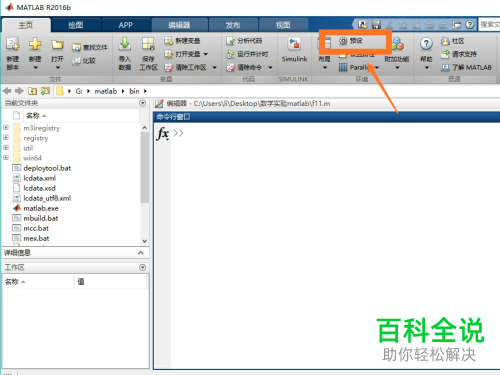The image size is (500, 375).
Task: Switch to the APP tab
Action: coord(126,25)
